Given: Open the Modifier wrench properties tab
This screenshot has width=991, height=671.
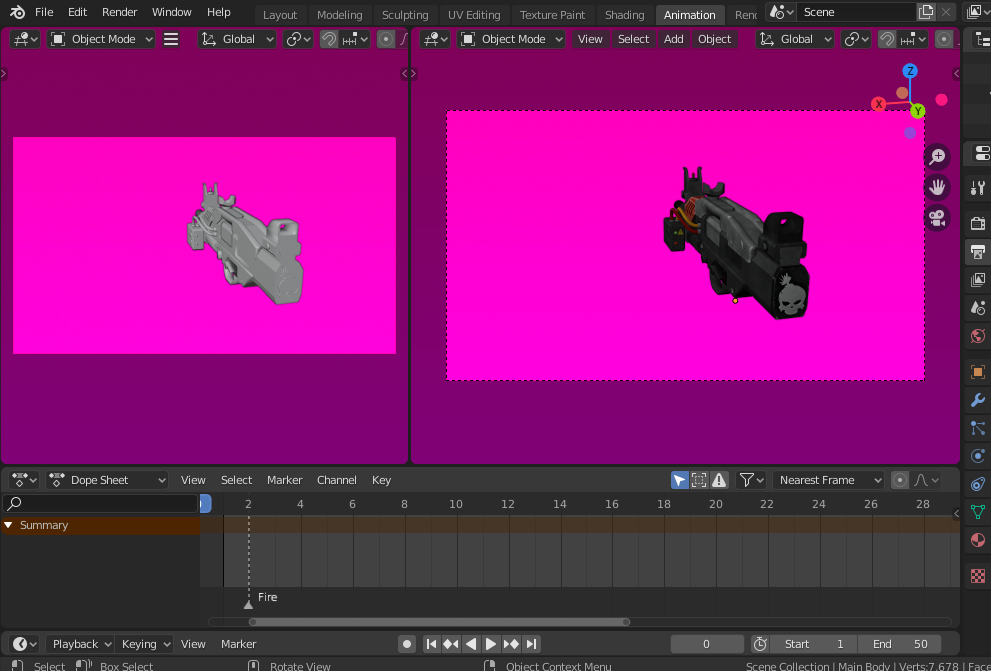Looking at the screenshot, I should pyautogui.click(x=978, y=401).
